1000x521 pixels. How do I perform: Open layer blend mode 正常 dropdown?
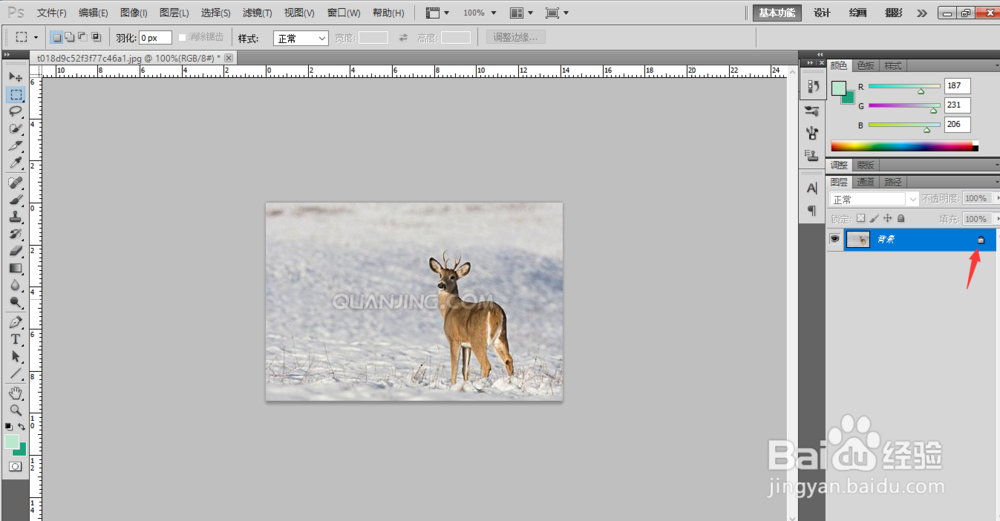click(x=874, y=200)
